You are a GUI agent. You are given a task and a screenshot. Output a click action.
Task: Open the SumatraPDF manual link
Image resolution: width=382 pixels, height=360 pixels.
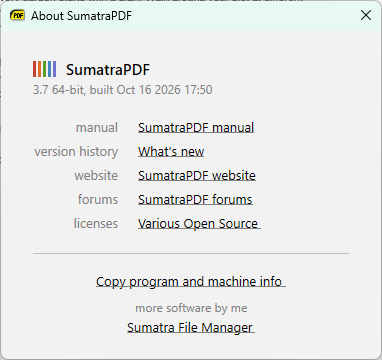(196, 128)
